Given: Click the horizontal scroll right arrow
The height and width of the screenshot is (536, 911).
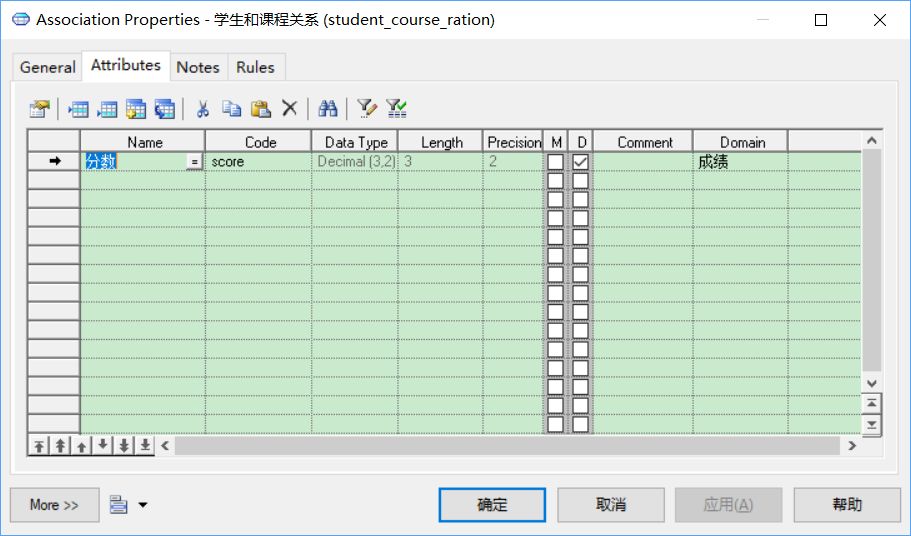Looking at the screenshot, I should [x=852, y=446].
